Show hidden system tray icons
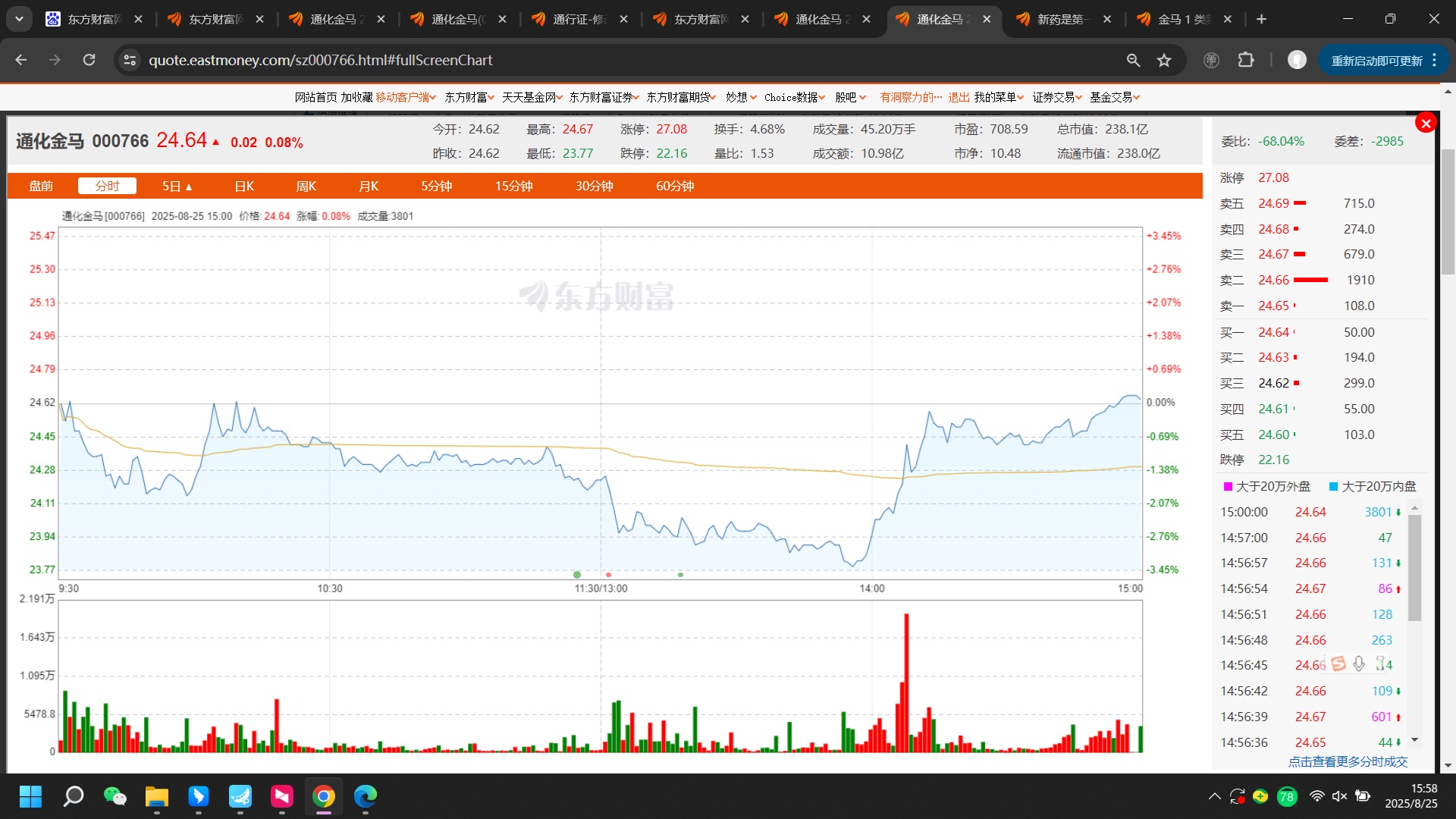 (x=1215, y=796)
